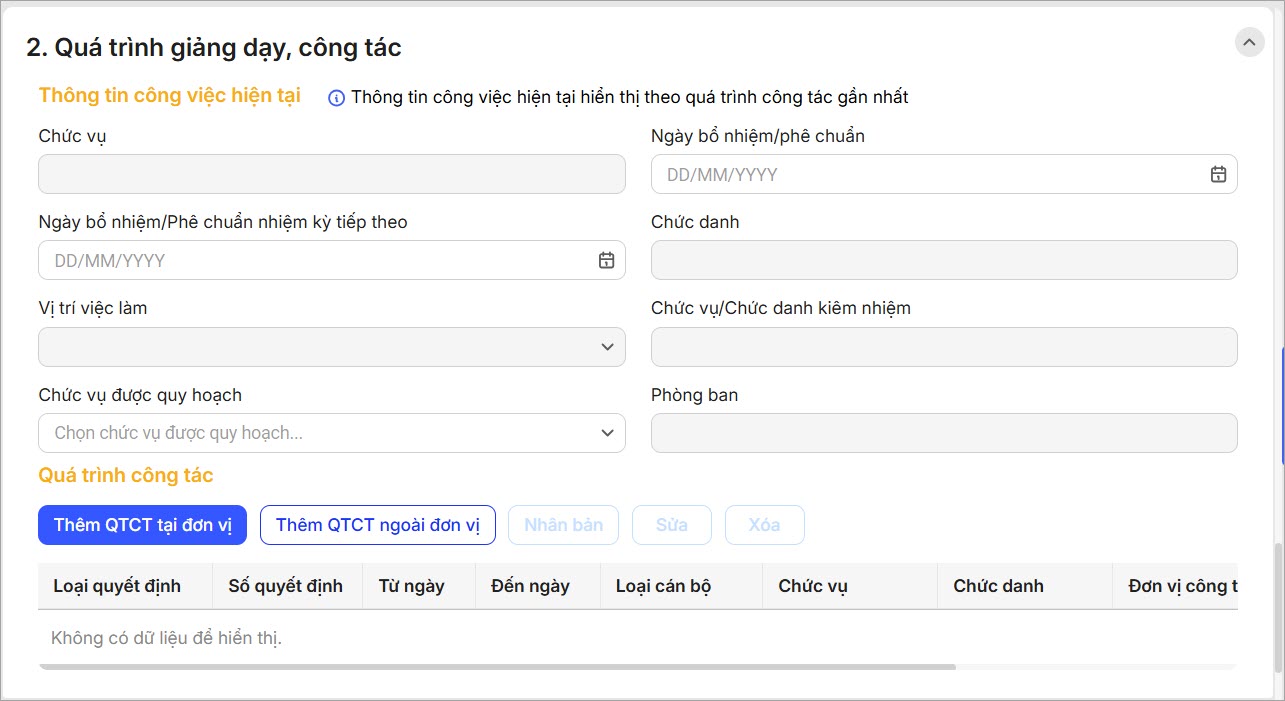Open Chức vụ được quy hoạch dropdown
This screenshot has height=701, width=1285.
pyautogui.click(x=606, y=433)
